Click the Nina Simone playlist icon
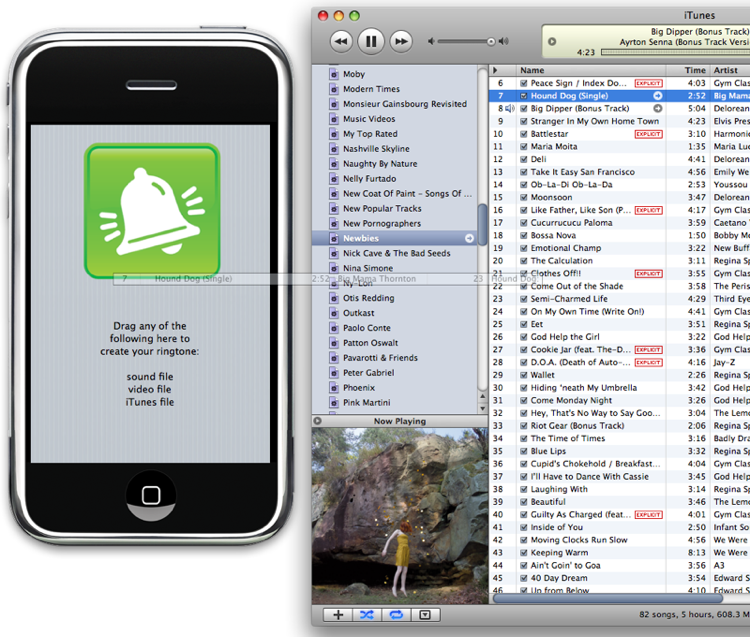The image size is (750, 637). (334, 269)
